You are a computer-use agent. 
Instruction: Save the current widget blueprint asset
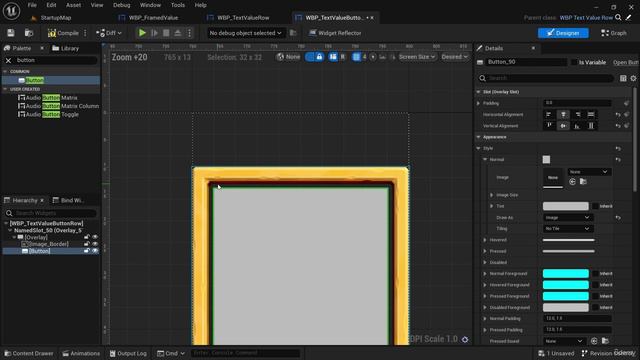(x=11, y=33)
